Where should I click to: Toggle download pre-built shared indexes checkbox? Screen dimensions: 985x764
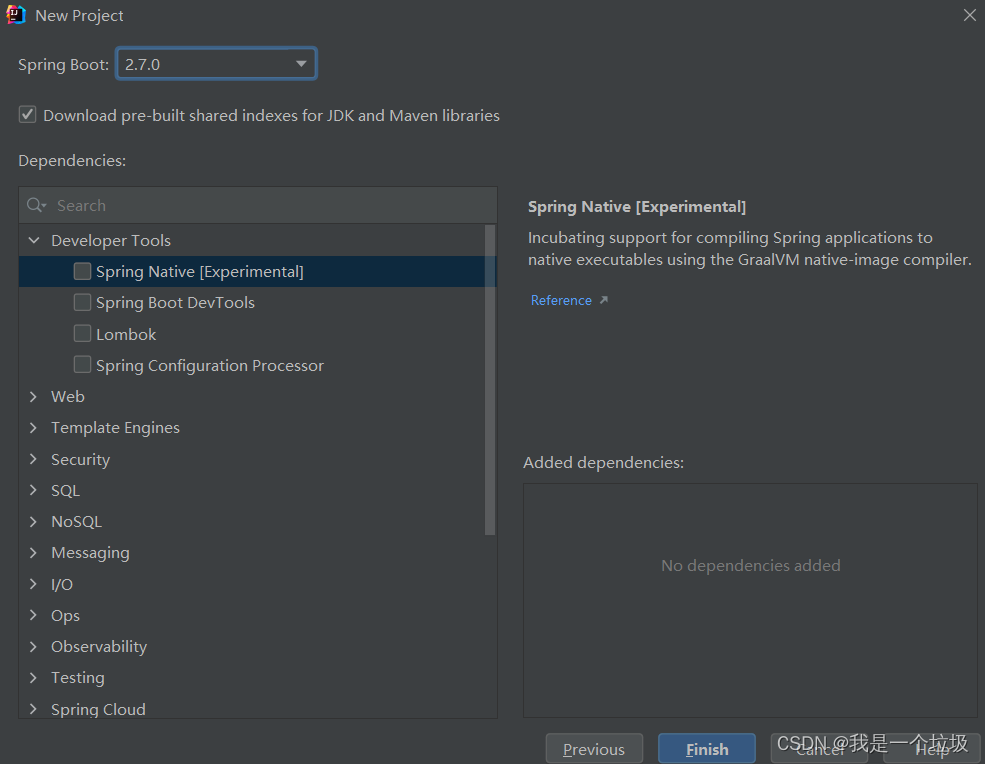(27, 115)
